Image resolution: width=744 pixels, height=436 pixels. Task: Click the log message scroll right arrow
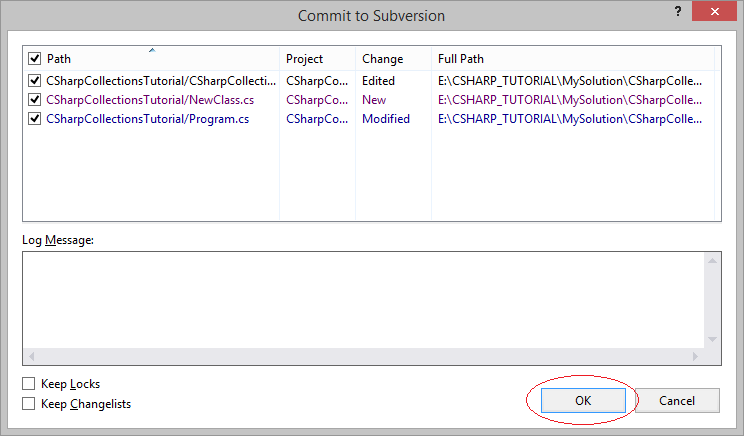(696, 356)
